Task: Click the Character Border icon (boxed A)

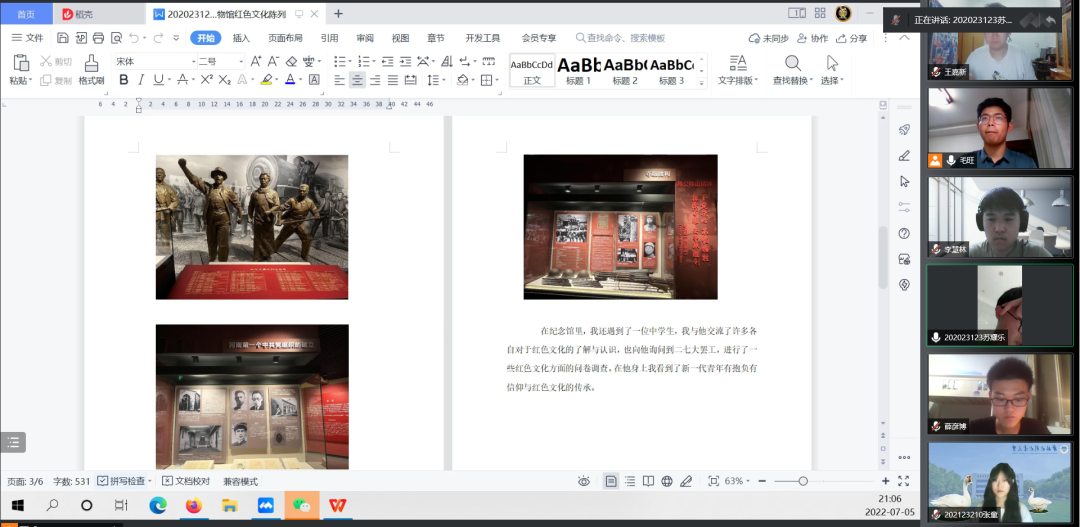Action: [x=314, y=80]
